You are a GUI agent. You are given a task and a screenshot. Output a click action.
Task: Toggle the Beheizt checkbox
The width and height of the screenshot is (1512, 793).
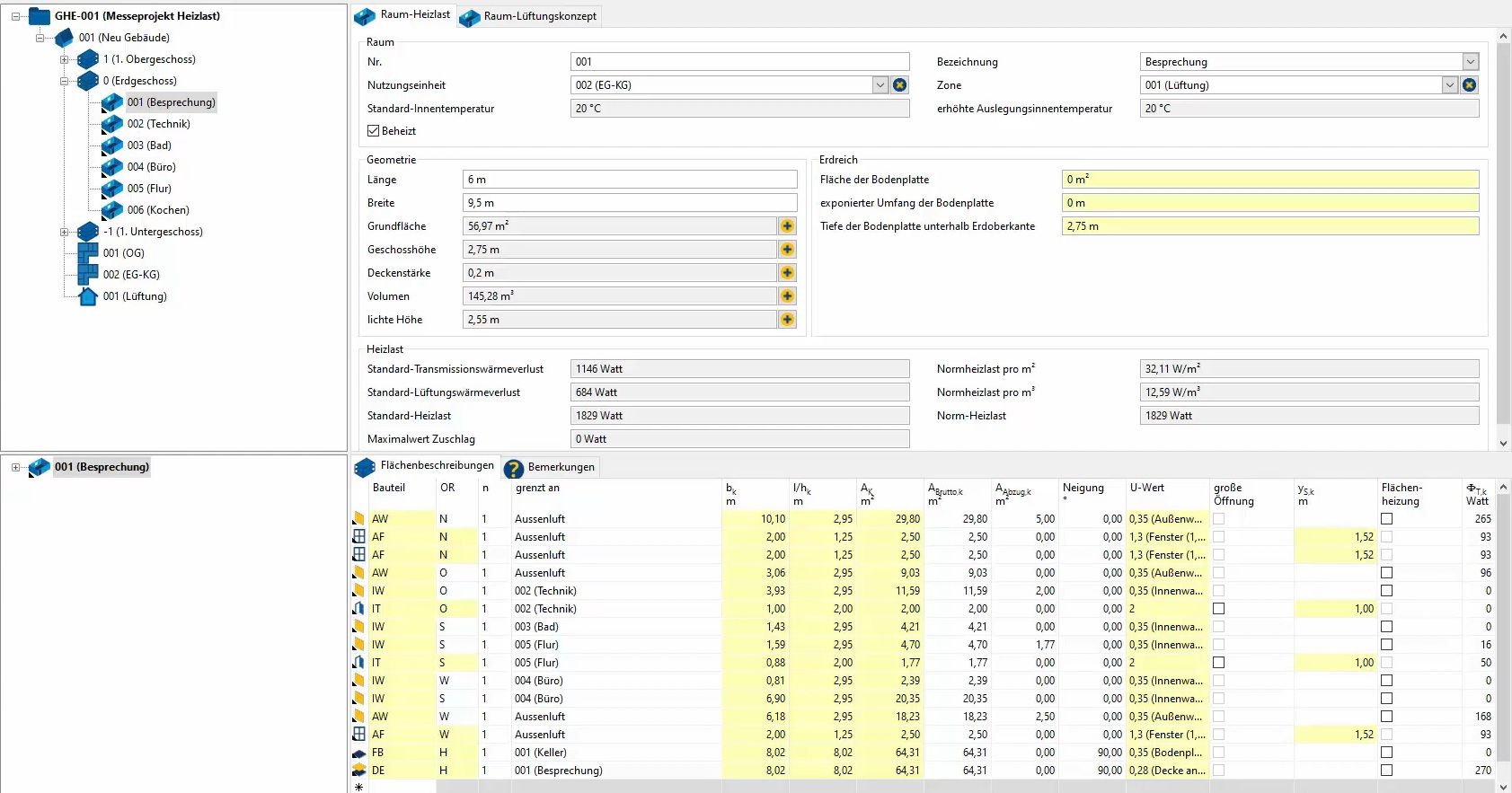[x=373, y=131]
